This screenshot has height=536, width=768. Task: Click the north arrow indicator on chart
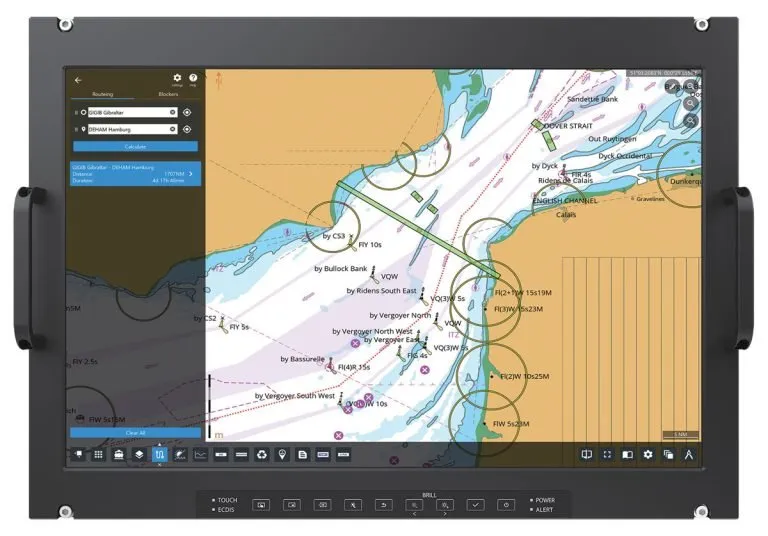point(219,81)
